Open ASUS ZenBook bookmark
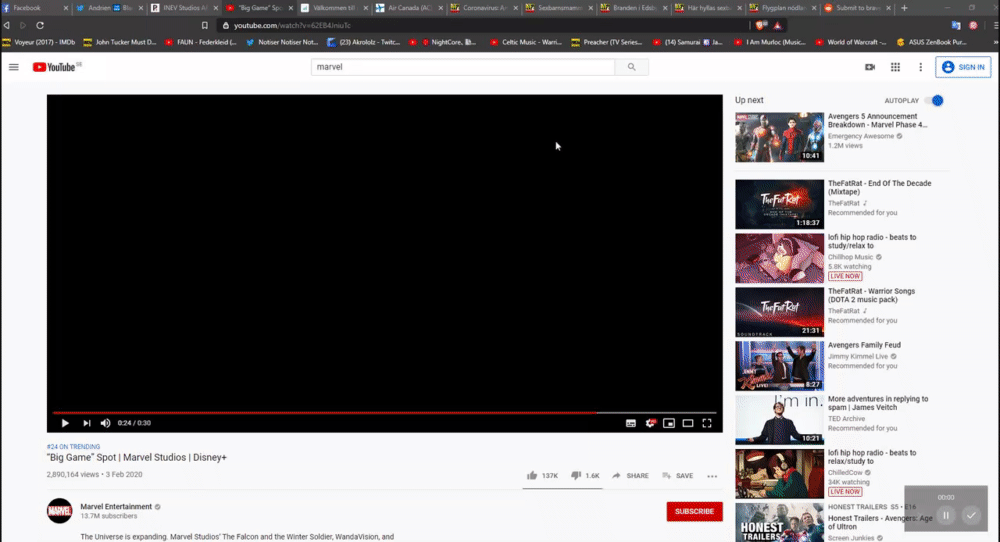The image size is (1000, 542). click(931, 43)
